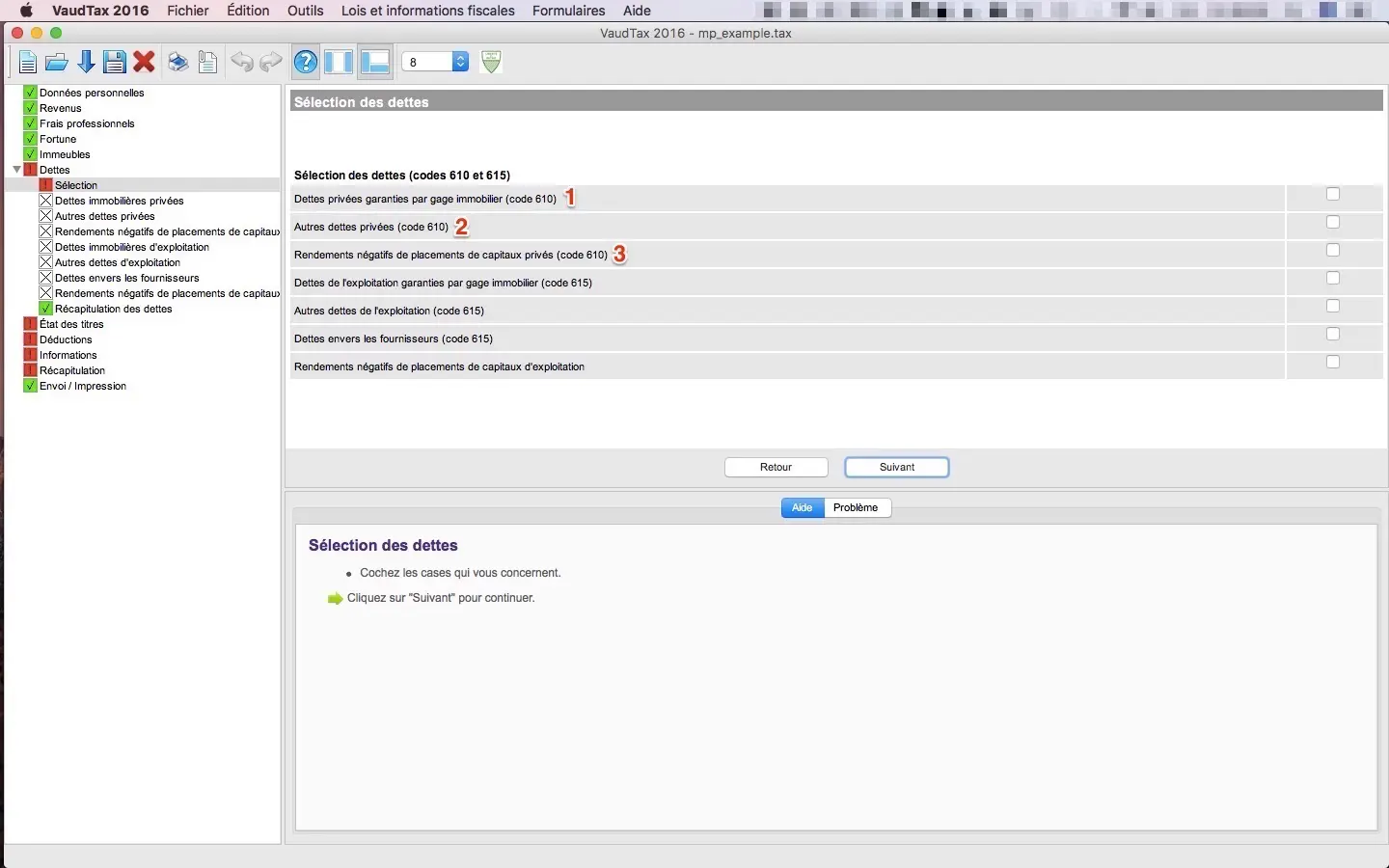This screenshot has width=1389, height=868.
Task: Click the red X delete icon
Action: [x=145, y=63]
